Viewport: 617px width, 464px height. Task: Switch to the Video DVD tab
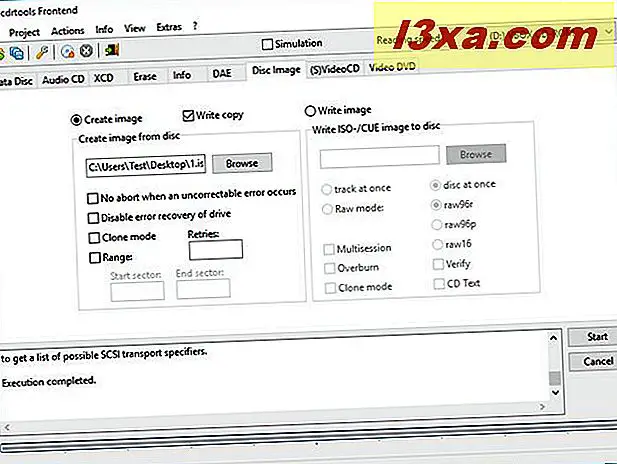[392, 67]
